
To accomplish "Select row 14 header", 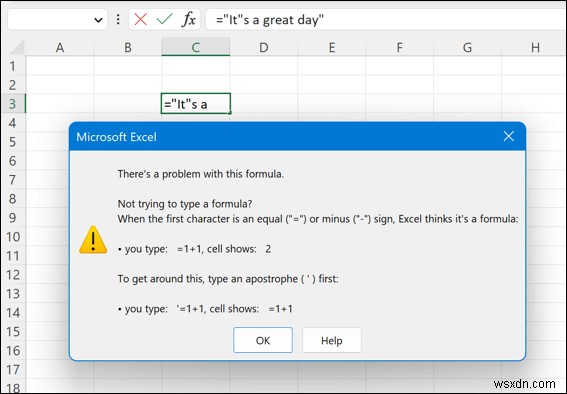I will click(x=13, y=313).
